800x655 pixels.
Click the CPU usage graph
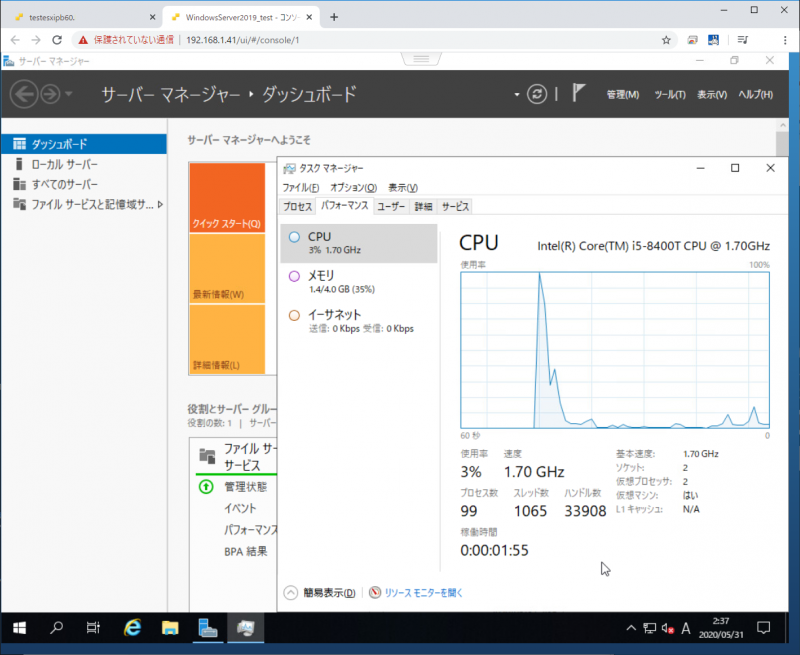click(x=615, y=350)
